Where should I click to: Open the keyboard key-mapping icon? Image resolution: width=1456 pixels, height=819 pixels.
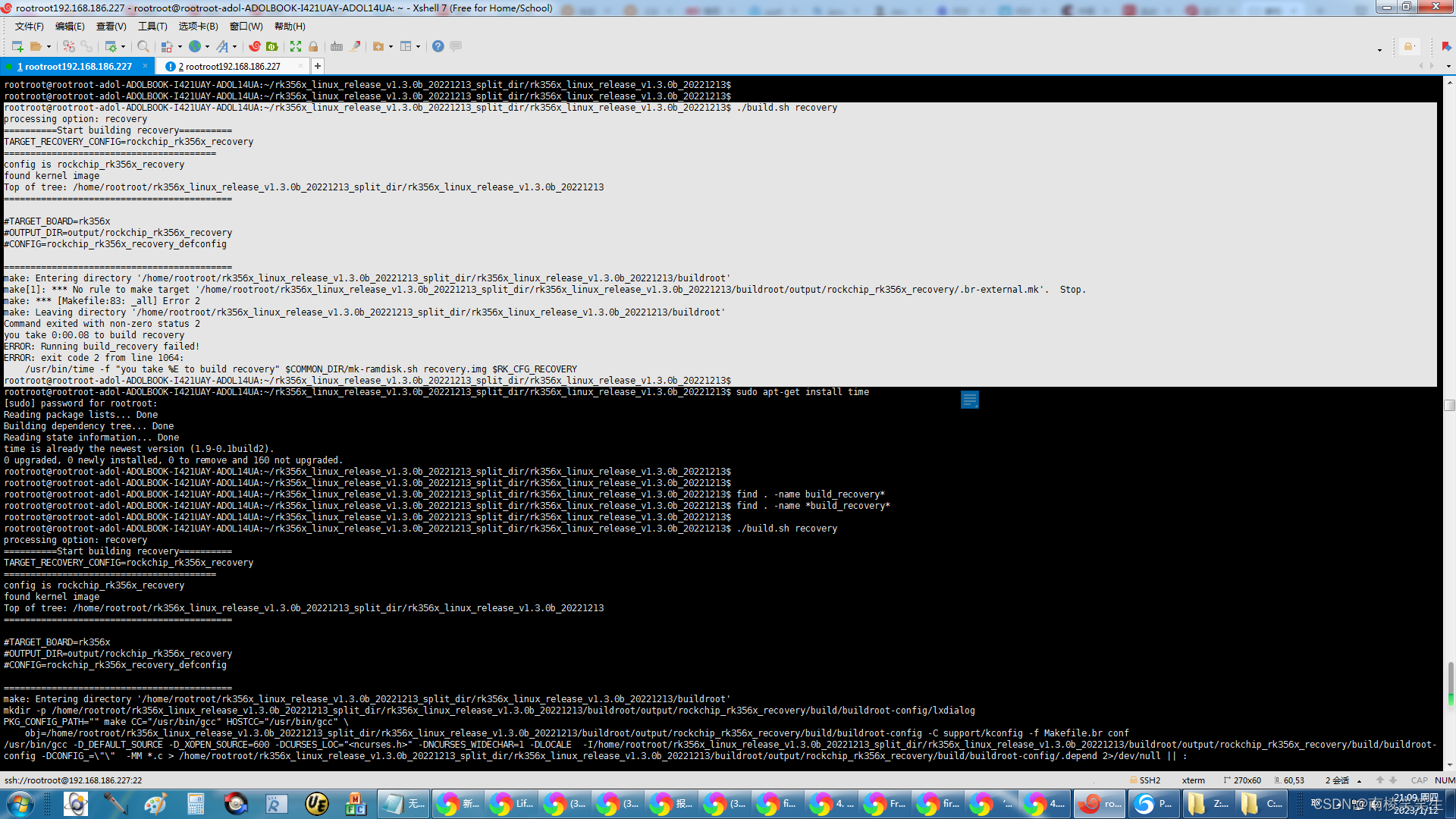(x=337, y=46)
